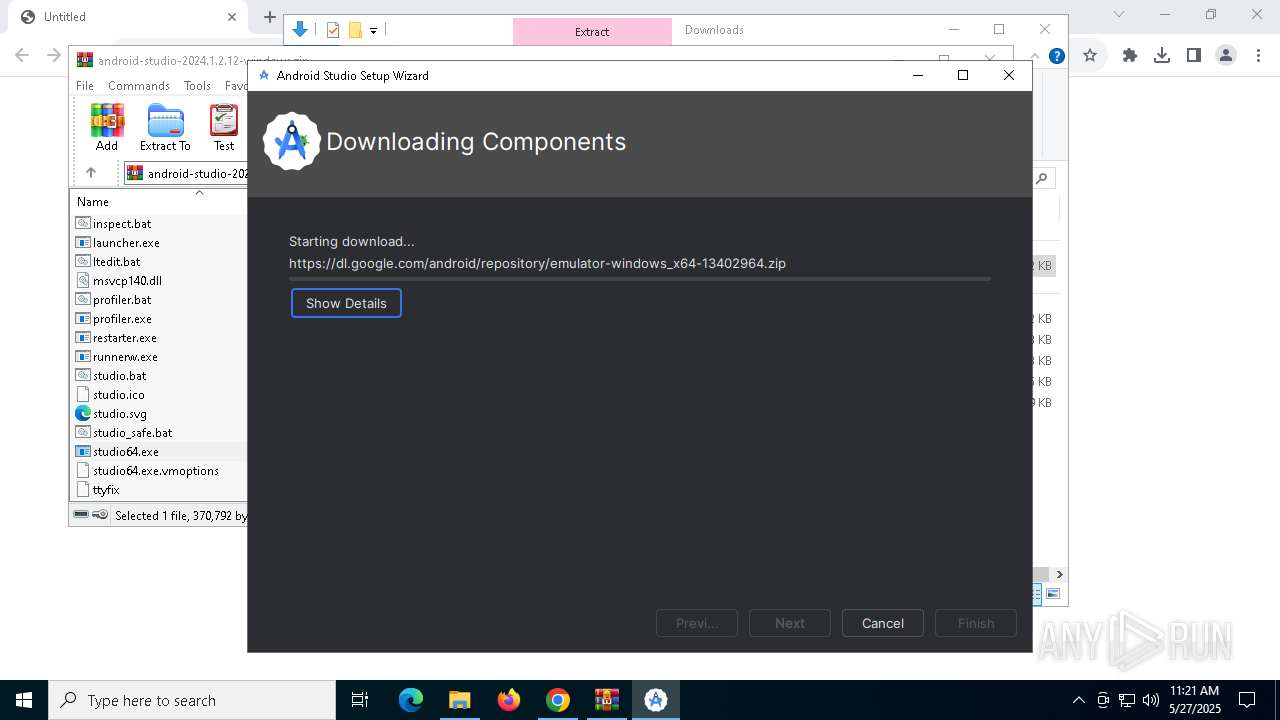
Task: Open WinRAR from the taskbar
Action: [607, 700]
